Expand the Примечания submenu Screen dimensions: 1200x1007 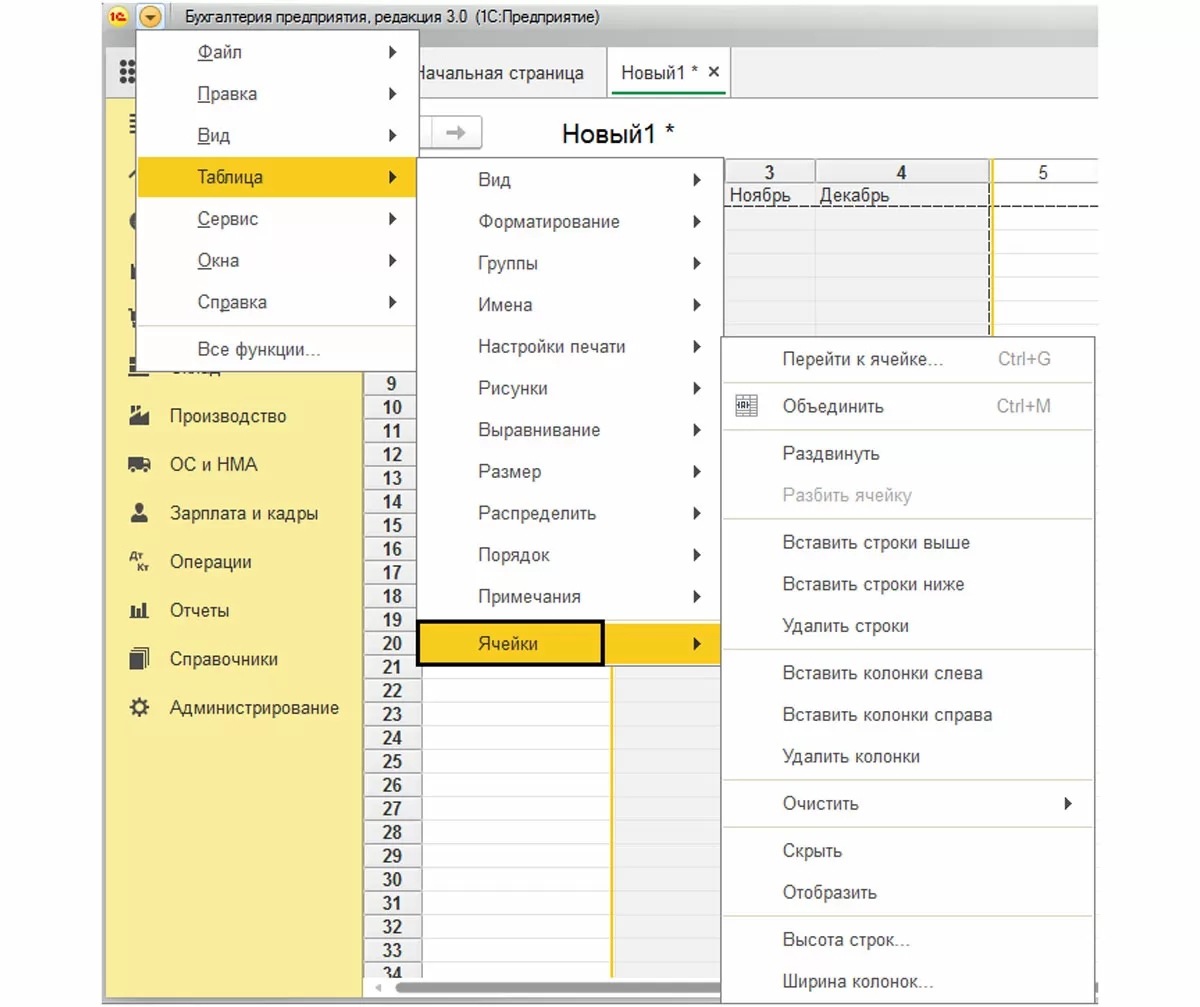click(570, 597)
